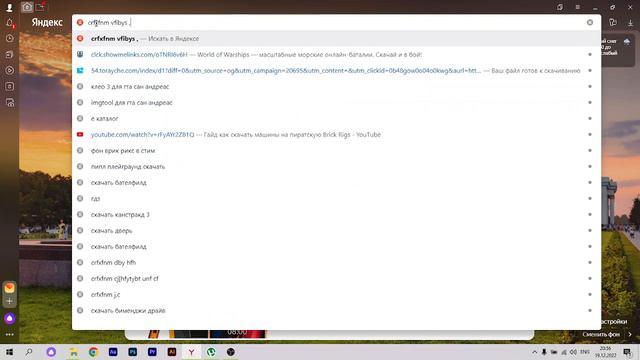The height and width of the screenshot is (360, 640).
Task: Open the youtube.com Brick Rigs guide suggestion
Action: (336, 134)
